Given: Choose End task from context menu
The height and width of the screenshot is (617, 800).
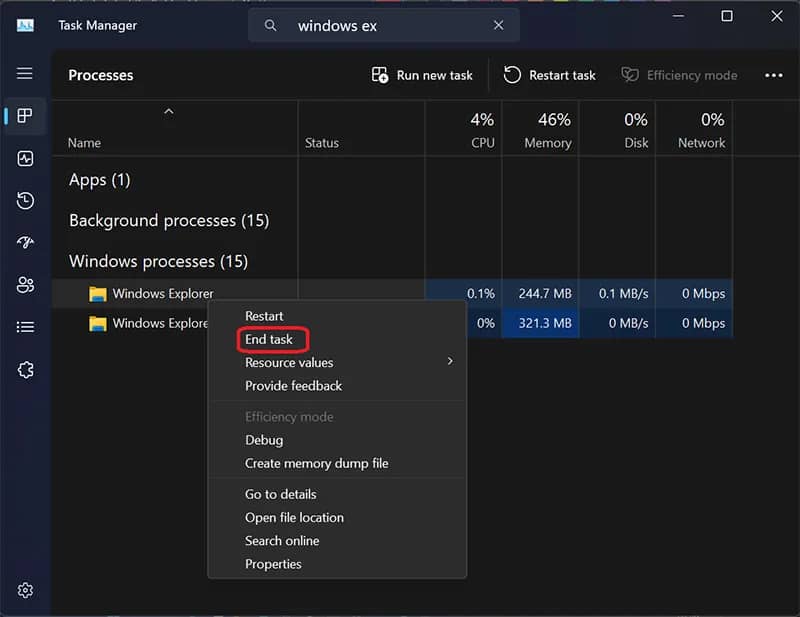Looking at the screenshot, I should pyautogui.click(x=271, y=339).
